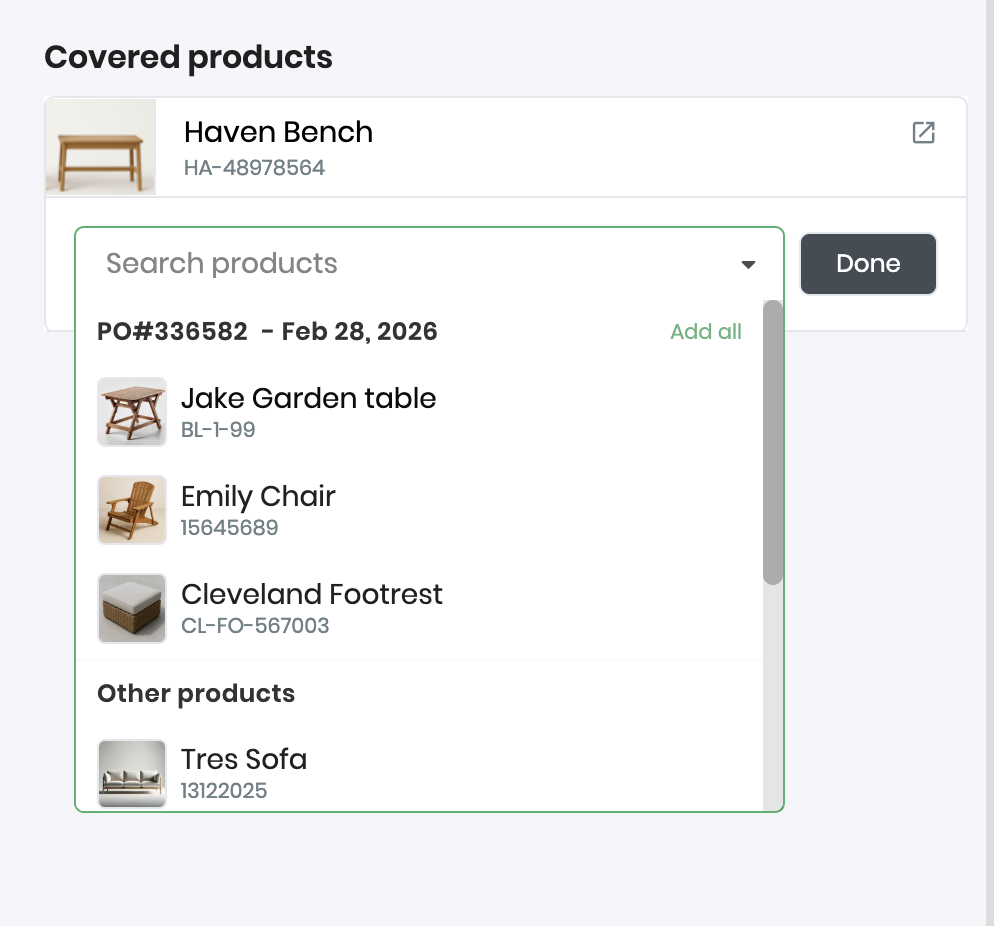The image size is (994, 926).
Task: Click the Other products section header
Action: pyautogui.click(x=196, y=694)
